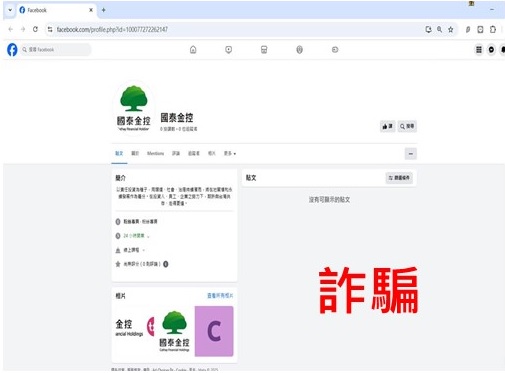Click the star rating row icon
Screen dimensions: 505x373
118,264
